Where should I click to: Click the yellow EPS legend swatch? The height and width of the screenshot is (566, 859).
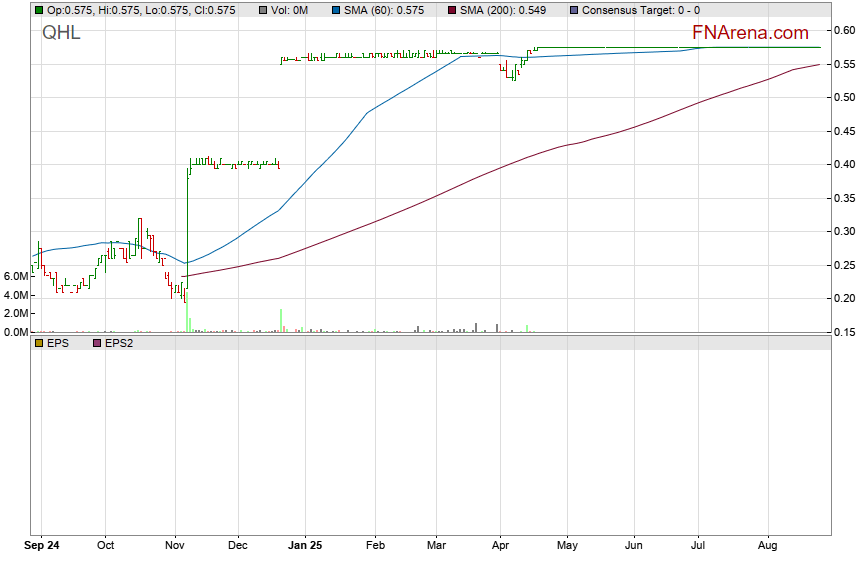click(38, 343)
